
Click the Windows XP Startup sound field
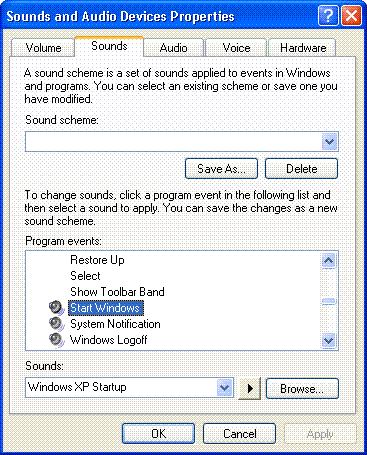[x=129, y=388]
